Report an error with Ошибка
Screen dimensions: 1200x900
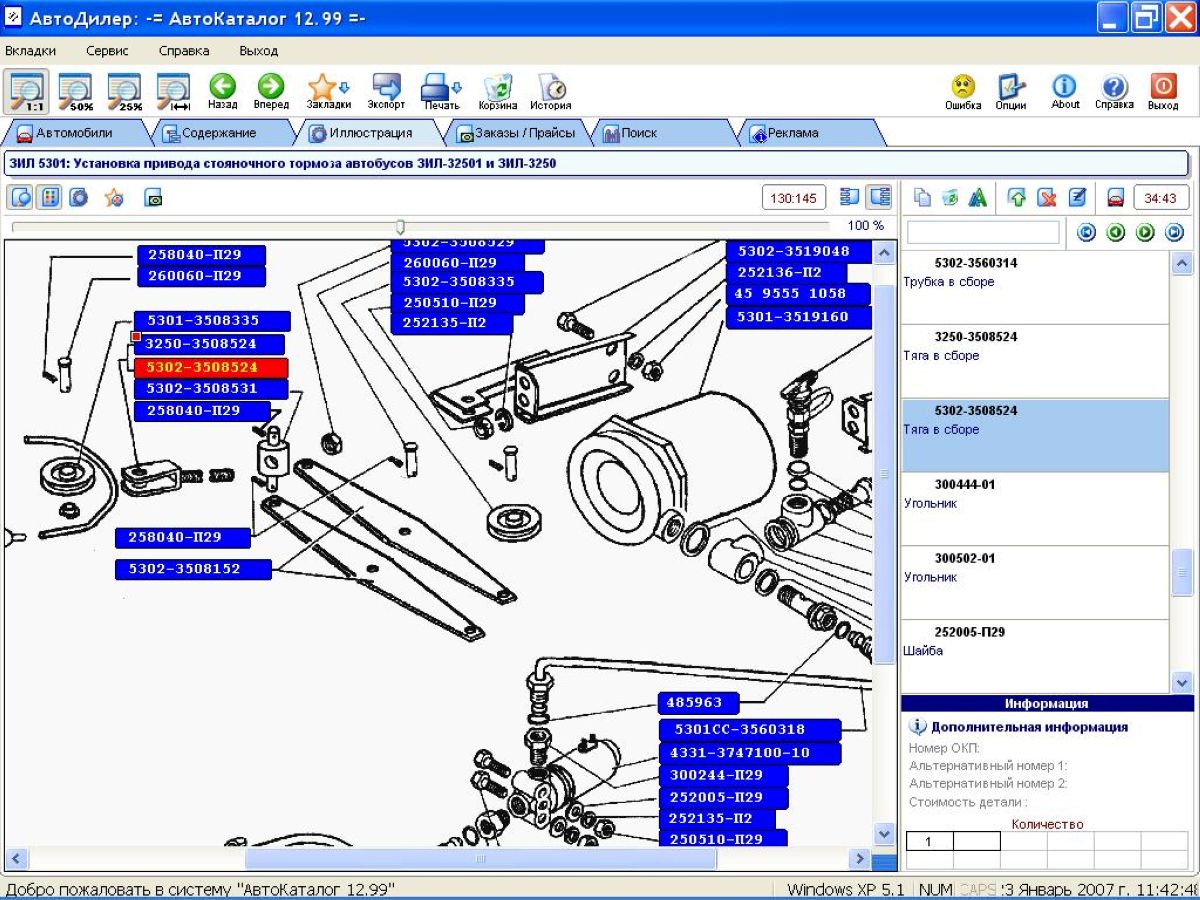(963, 91)
